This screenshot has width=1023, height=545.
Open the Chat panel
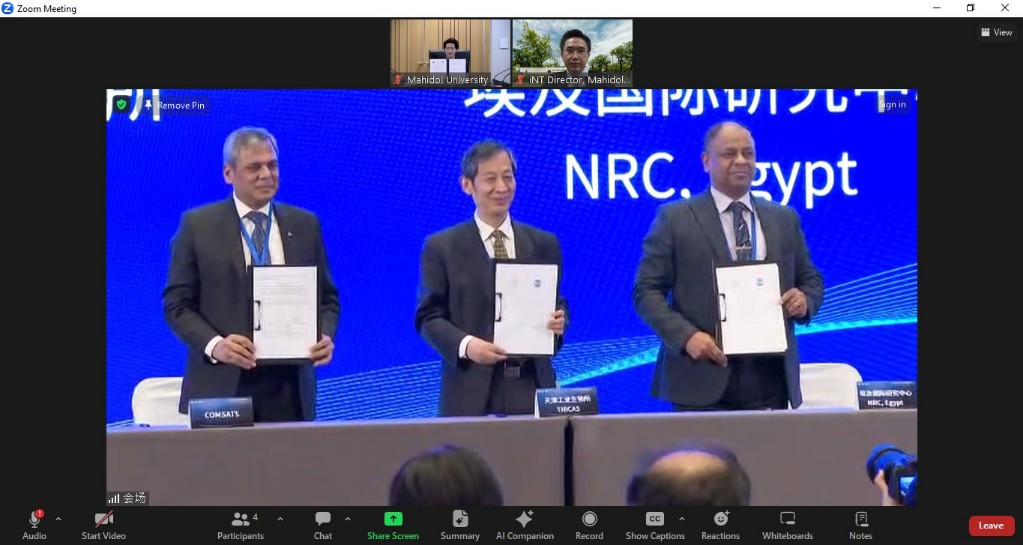[x=323, y=525]
